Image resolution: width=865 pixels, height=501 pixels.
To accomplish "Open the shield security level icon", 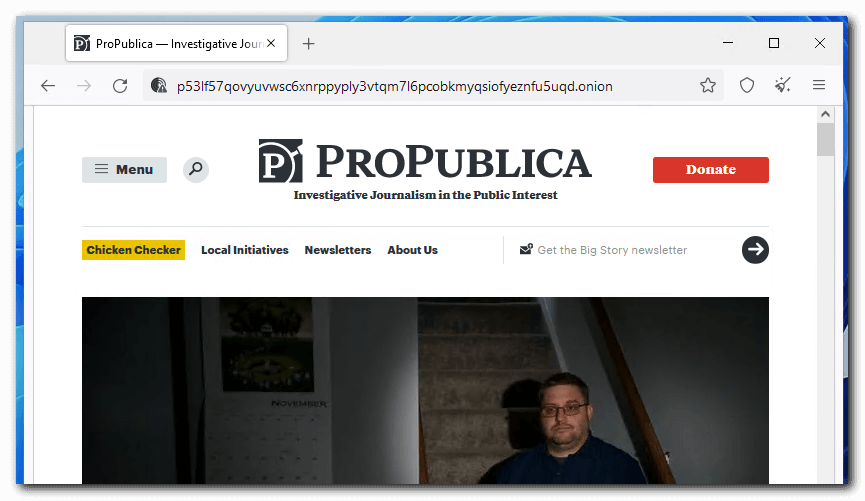I will pyautogui.click(x=746, y=86).
